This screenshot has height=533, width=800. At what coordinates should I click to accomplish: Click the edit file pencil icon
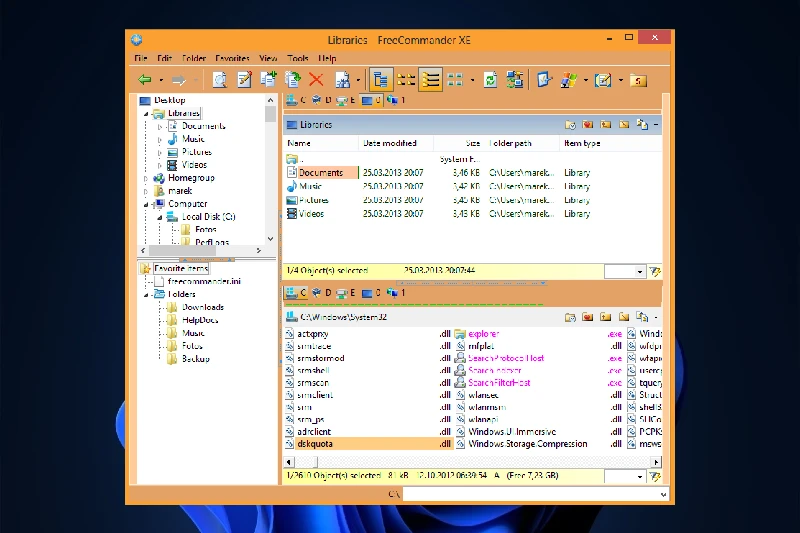244,80
